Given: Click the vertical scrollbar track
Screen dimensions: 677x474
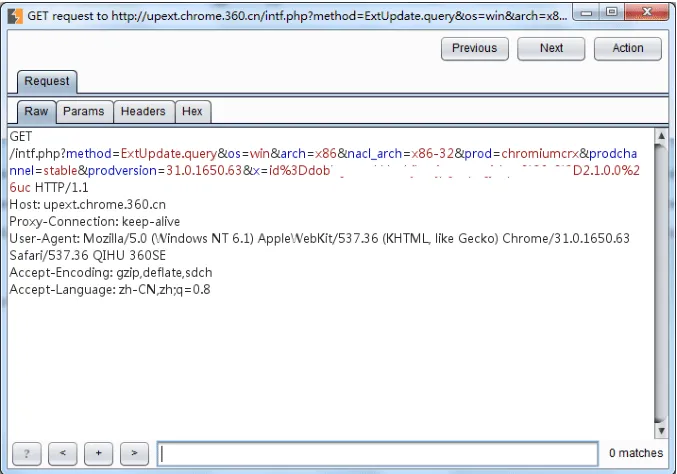Looking at the screenshot, I should click(661, 283).
